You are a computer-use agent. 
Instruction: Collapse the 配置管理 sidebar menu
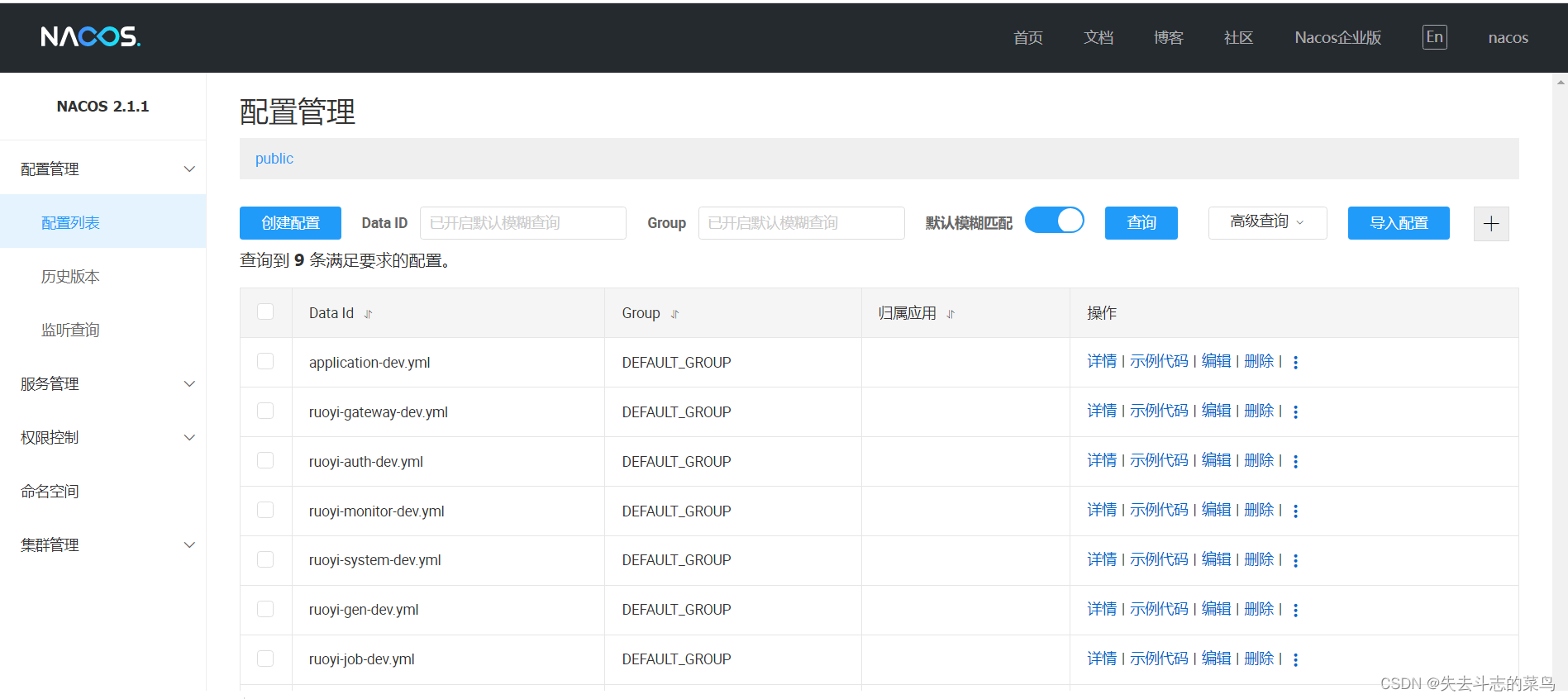tap(102, 169)
